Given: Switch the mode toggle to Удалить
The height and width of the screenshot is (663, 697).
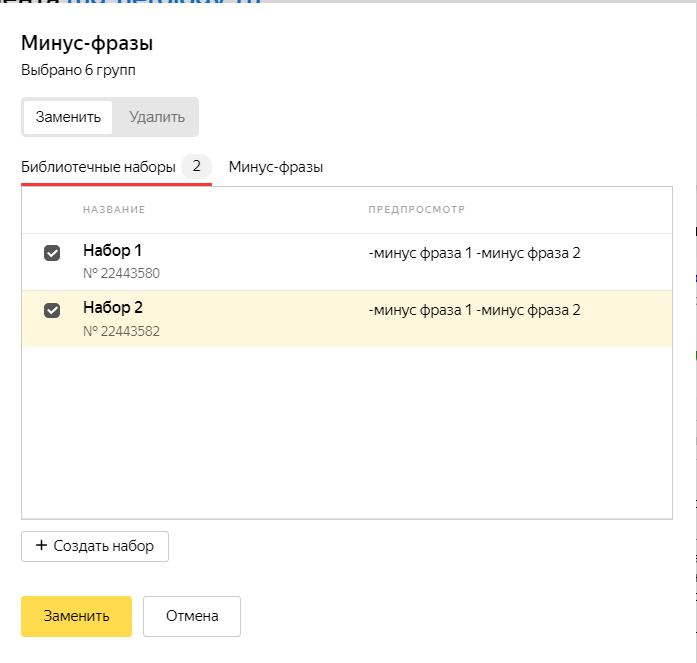Looking at the screenshot, I should pyautogui.click(x=157, y=117).
